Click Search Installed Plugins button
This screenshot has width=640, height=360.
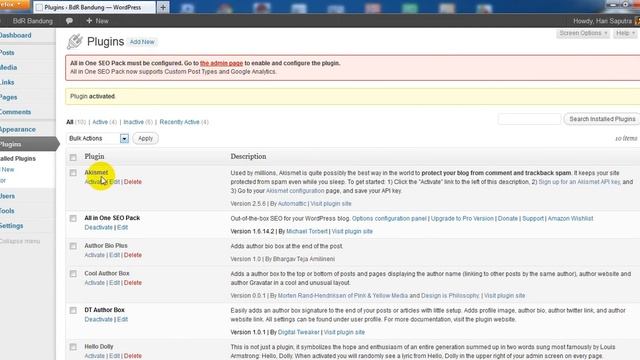point(602,119)
